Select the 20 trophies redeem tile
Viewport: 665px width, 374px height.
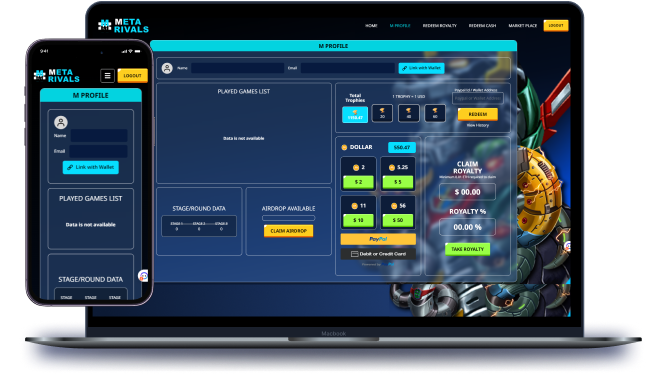click(382, 113)
